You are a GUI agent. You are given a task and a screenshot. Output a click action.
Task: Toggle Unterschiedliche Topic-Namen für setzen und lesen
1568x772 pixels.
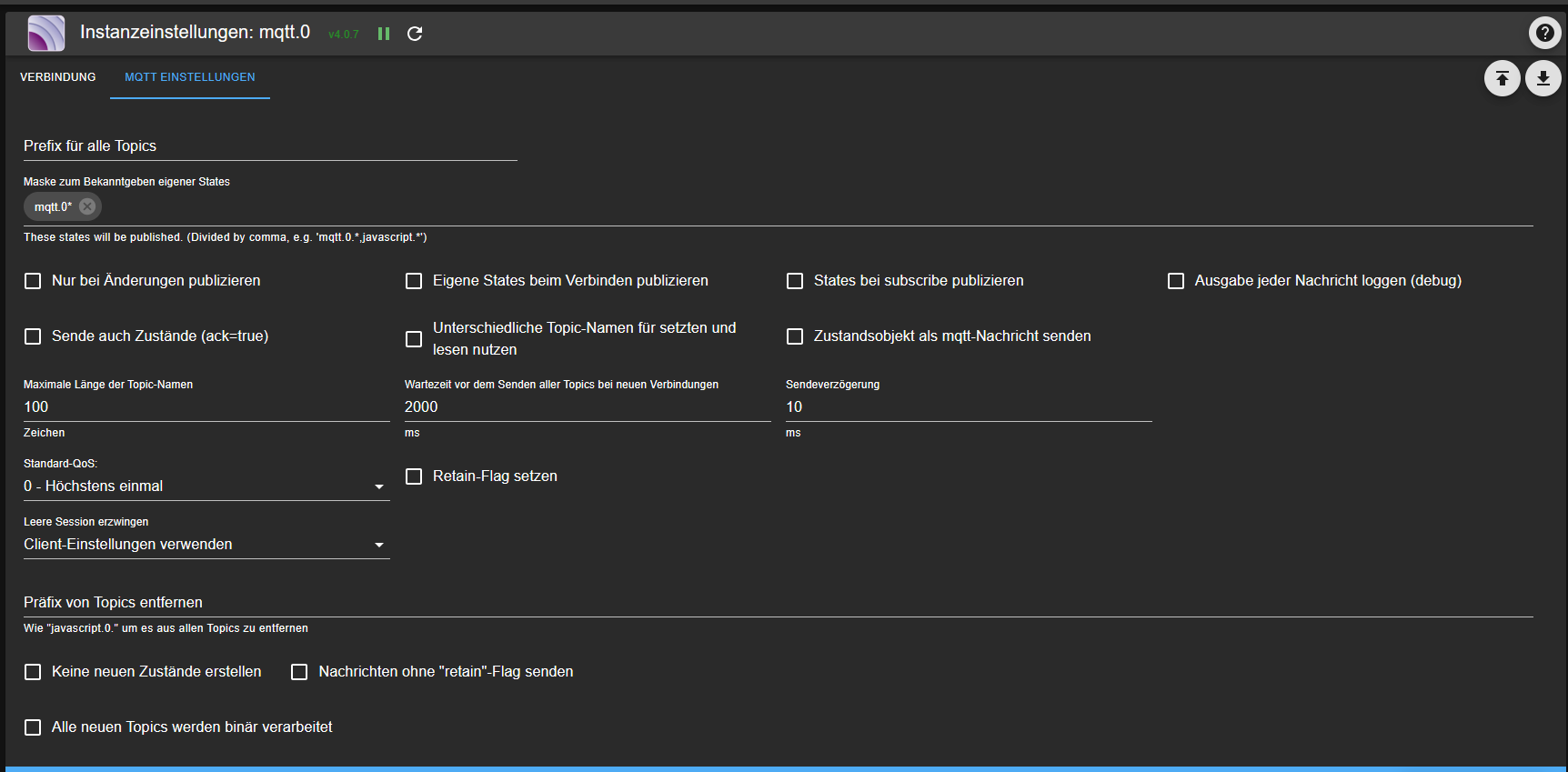coord(414,339)
